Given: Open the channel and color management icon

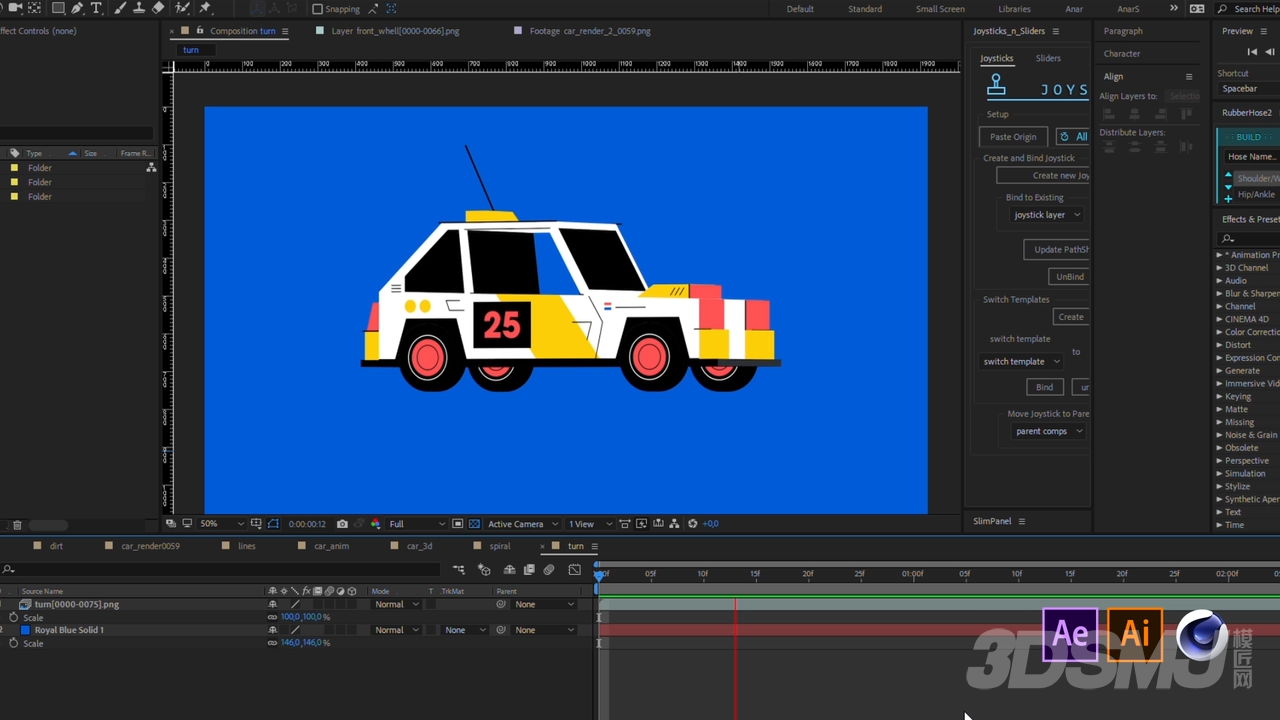Looking at the screenshot, I should (376, 524).
